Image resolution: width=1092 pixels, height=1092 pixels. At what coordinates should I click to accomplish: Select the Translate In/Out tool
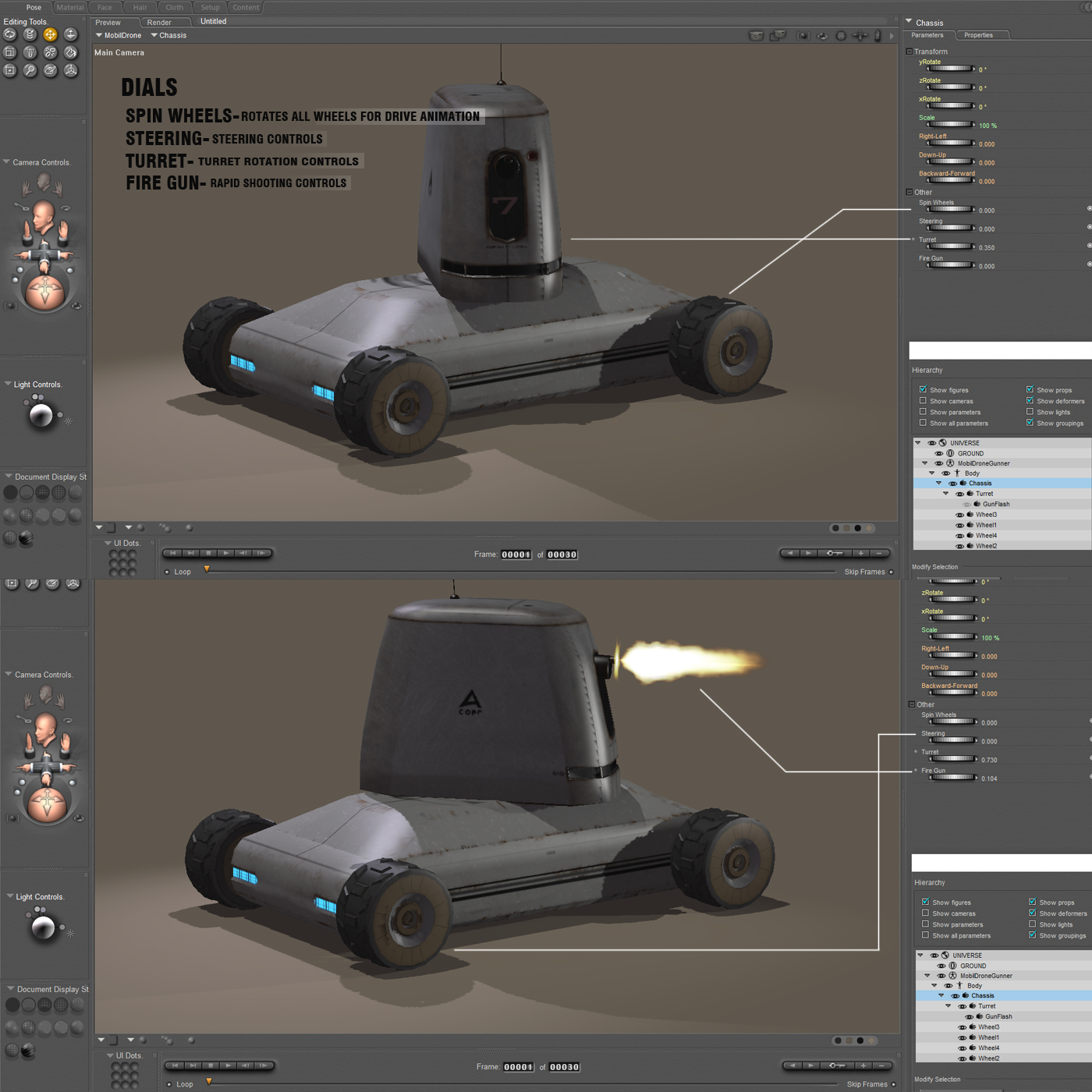pyautogui.click(x=70, y=34)
